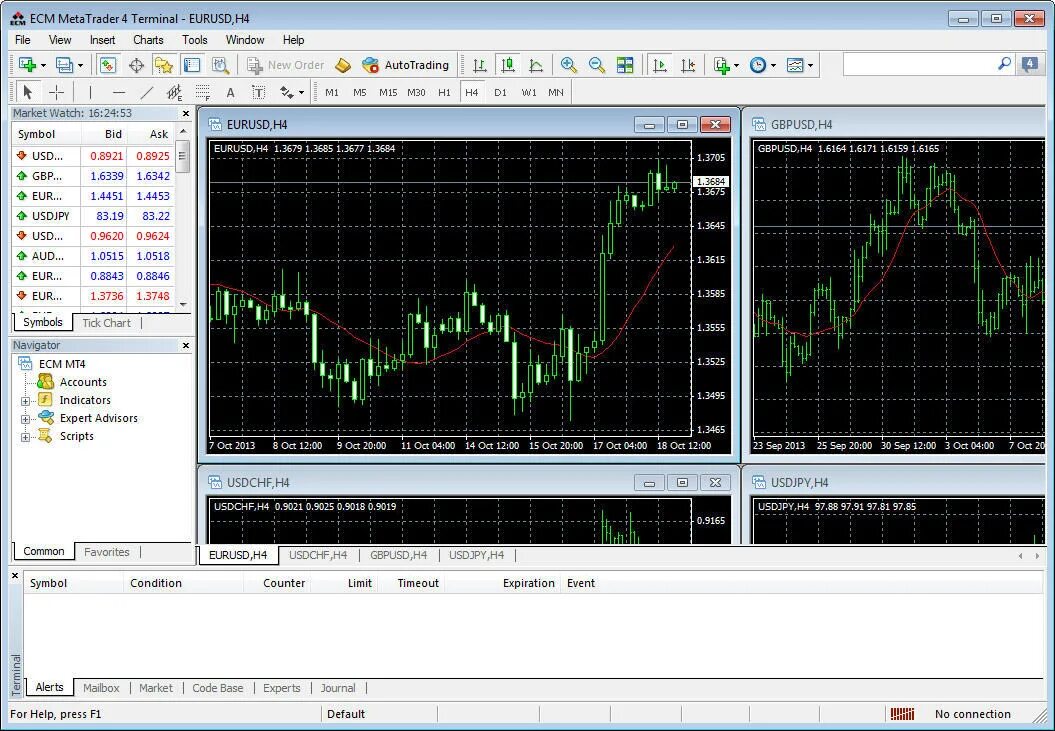Click the chat notification icon showing 4
1055x731 pixels.
point(1029,65)
